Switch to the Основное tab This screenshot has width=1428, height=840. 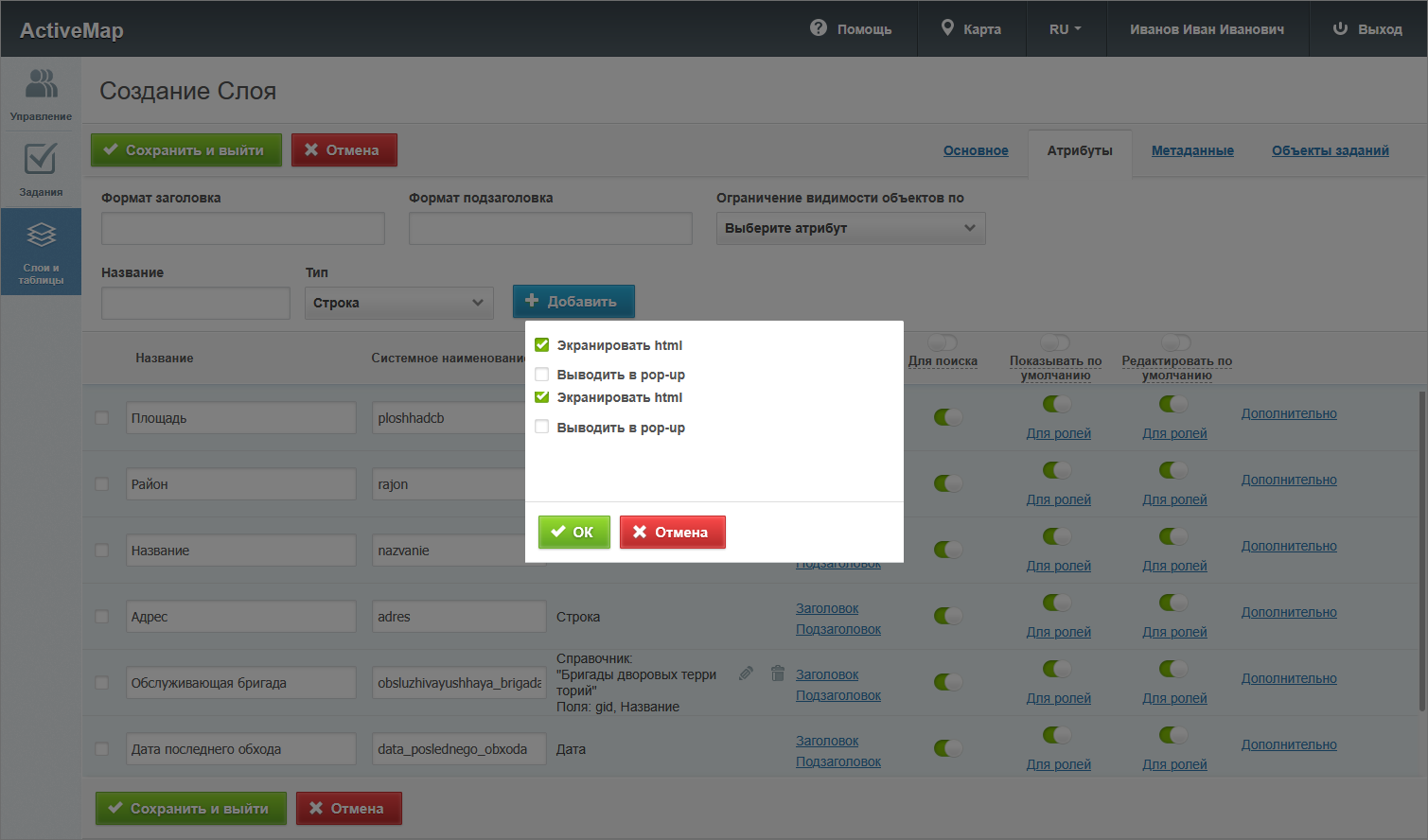pyautogui.click(x=976, y=150)
